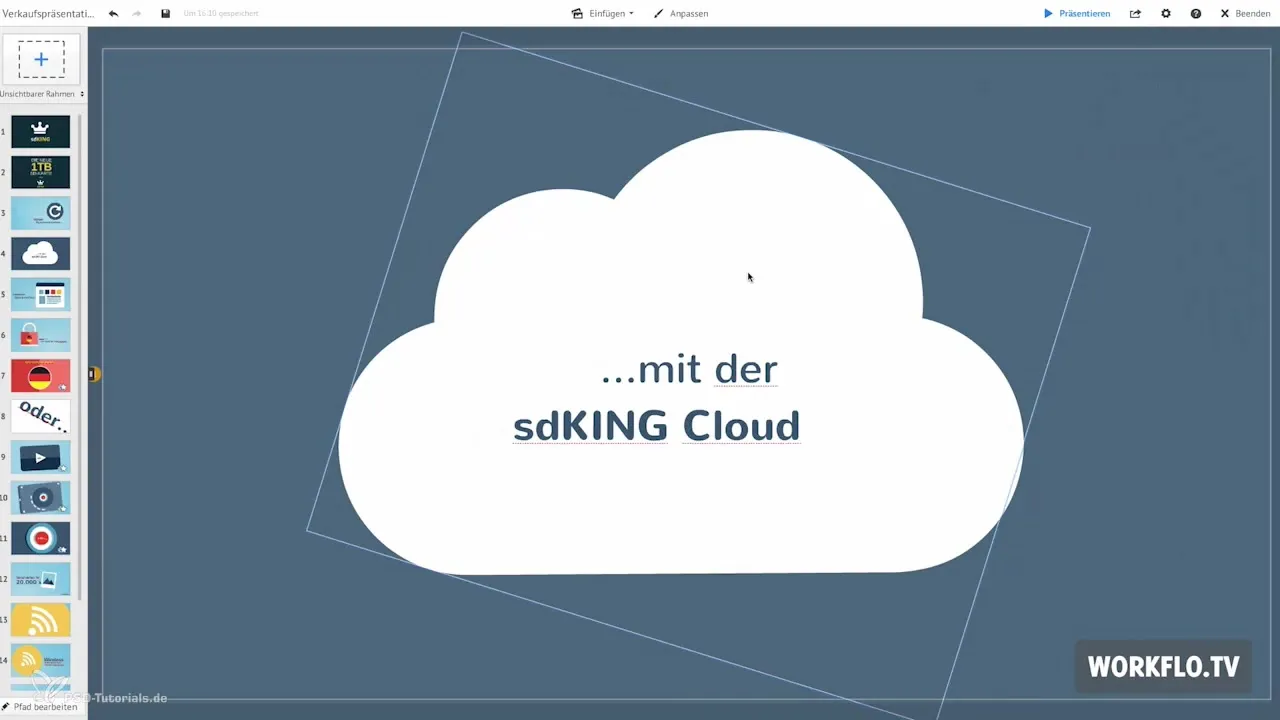Select slide 9 play button thumbnail
Screen dimensions: 1280x720
pyautogui.click(x=41, y=457)
